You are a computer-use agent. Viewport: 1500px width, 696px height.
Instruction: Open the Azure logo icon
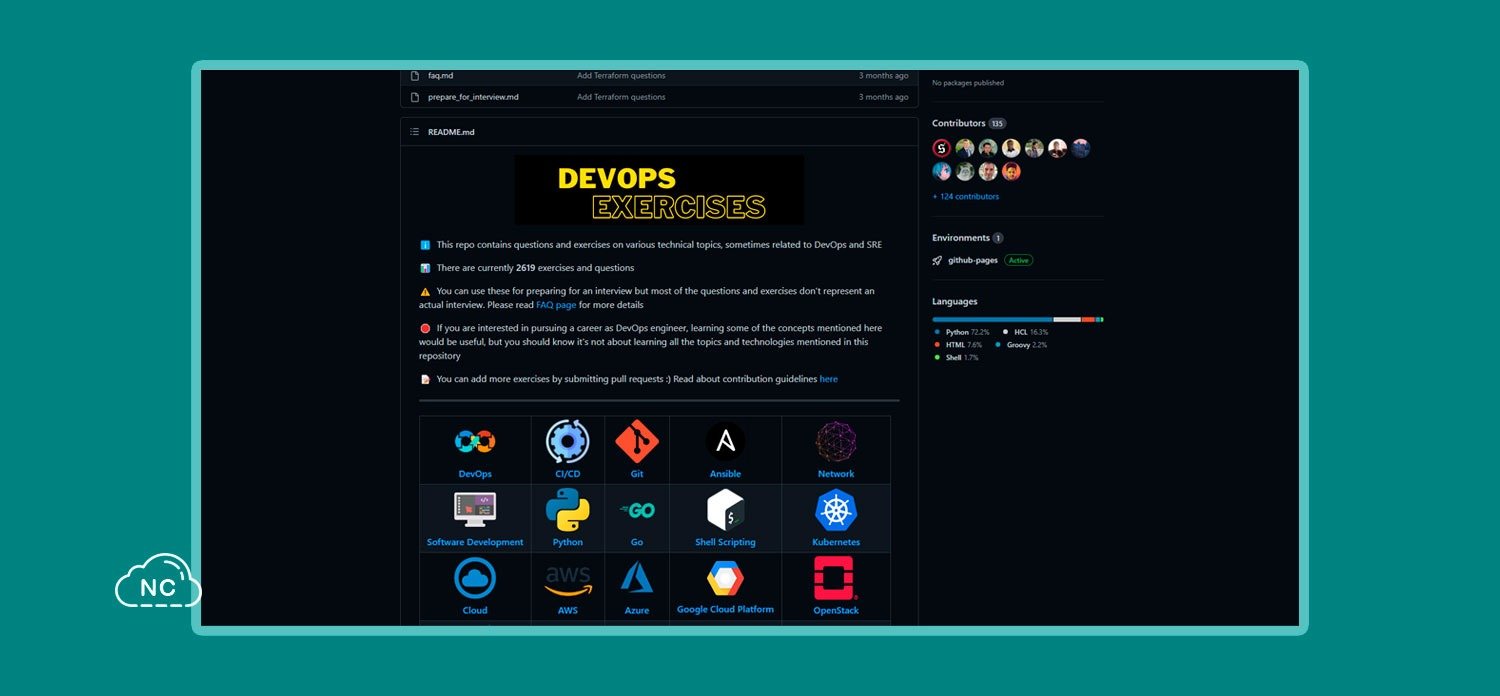[x=637, y=577]
